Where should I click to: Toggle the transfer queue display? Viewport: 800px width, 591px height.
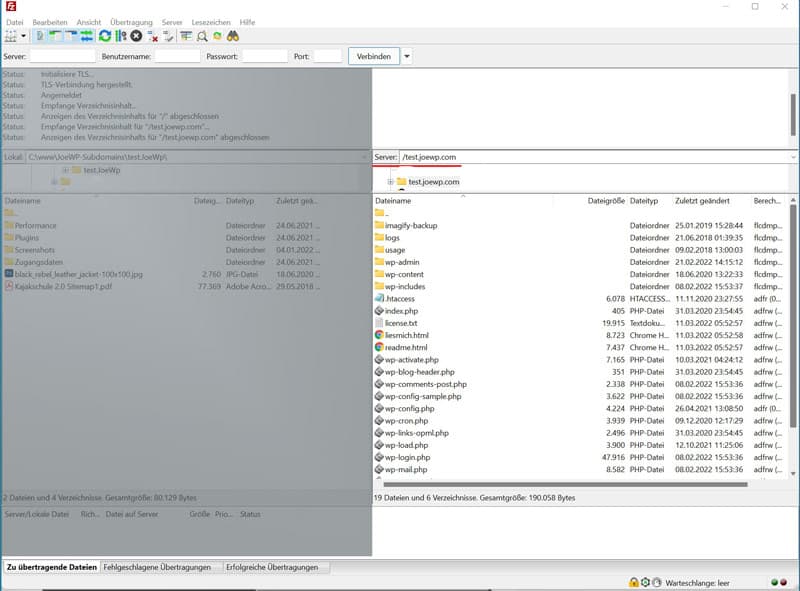click(87, 36)
